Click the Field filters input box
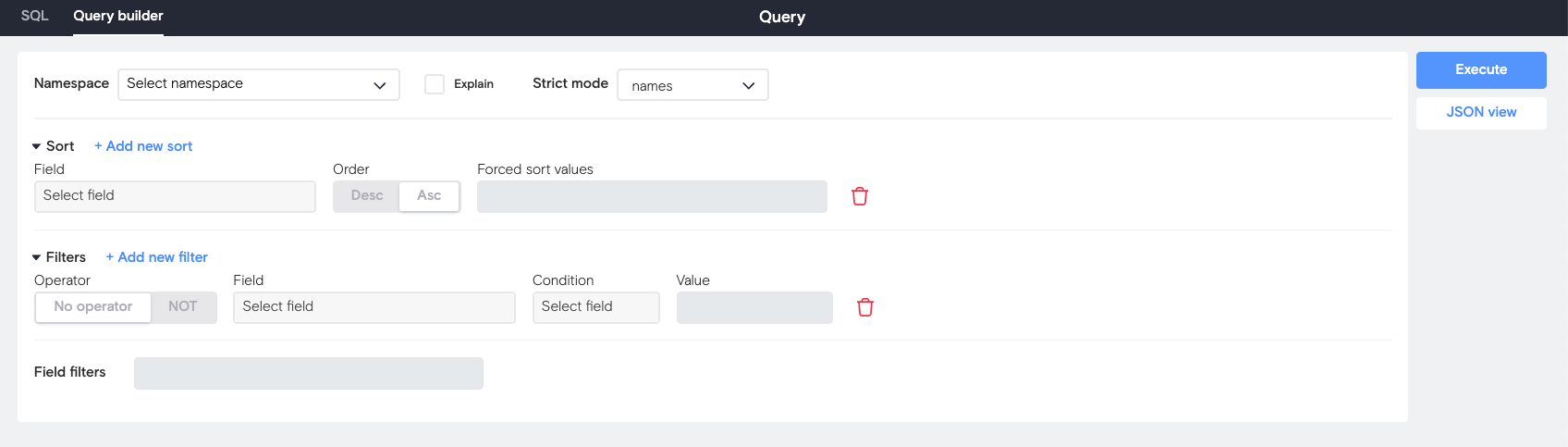This screenshot has width=1568, height=447. (308, 373)
